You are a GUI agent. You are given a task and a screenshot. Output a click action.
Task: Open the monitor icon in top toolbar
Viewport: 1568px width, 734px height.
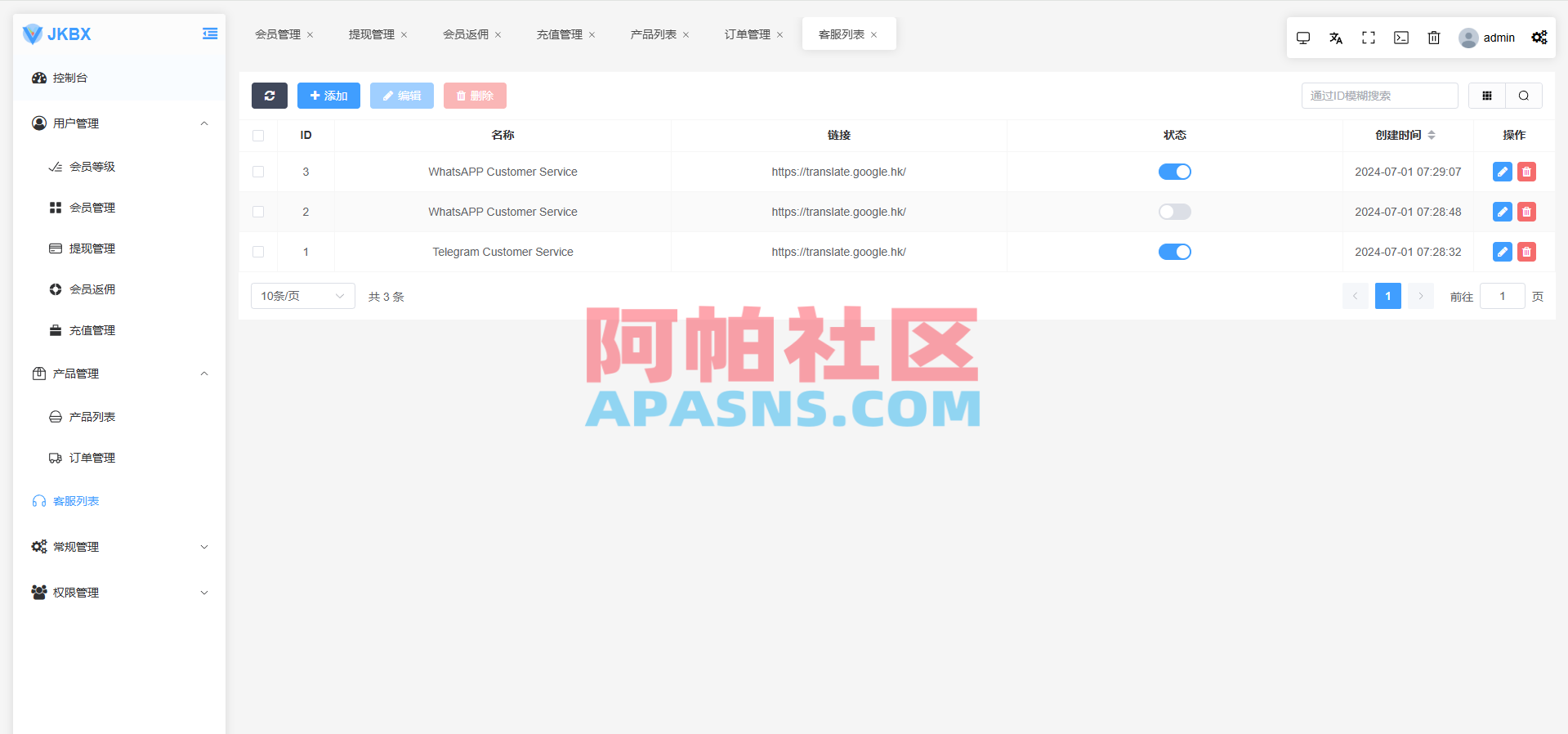[1303, 38]
